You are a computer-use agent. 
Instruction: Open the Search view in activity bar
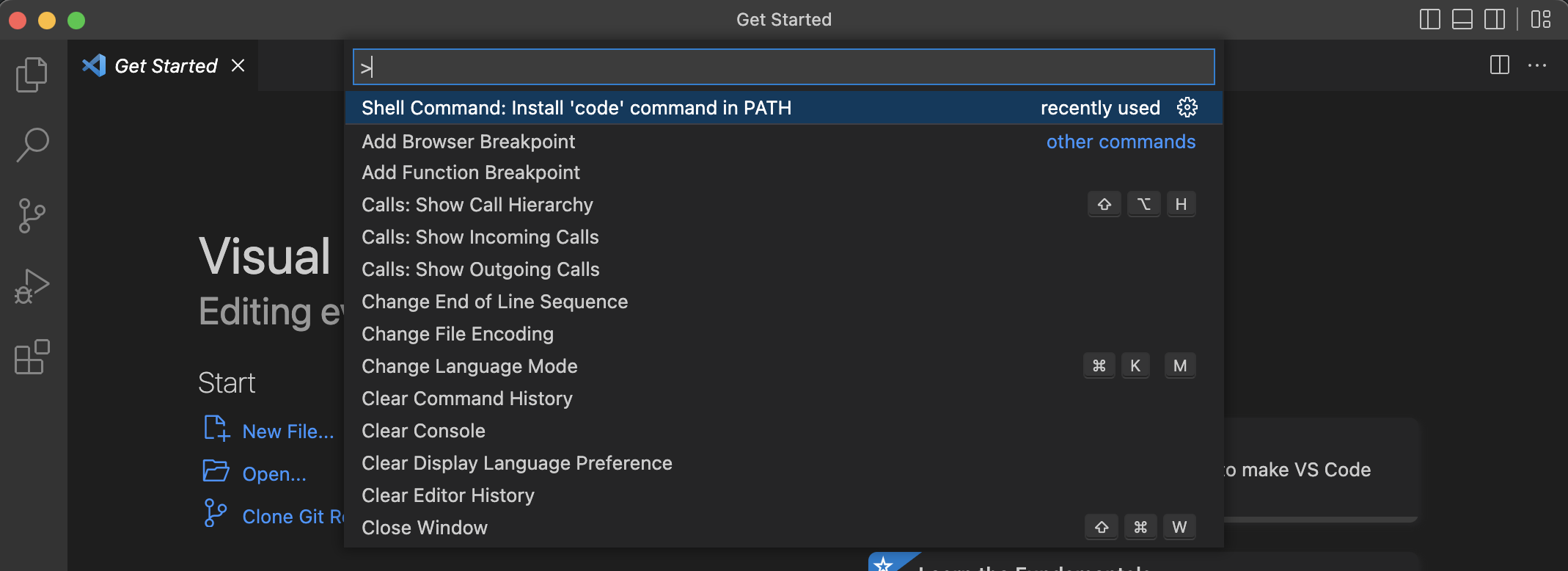(x=32, y=145)
